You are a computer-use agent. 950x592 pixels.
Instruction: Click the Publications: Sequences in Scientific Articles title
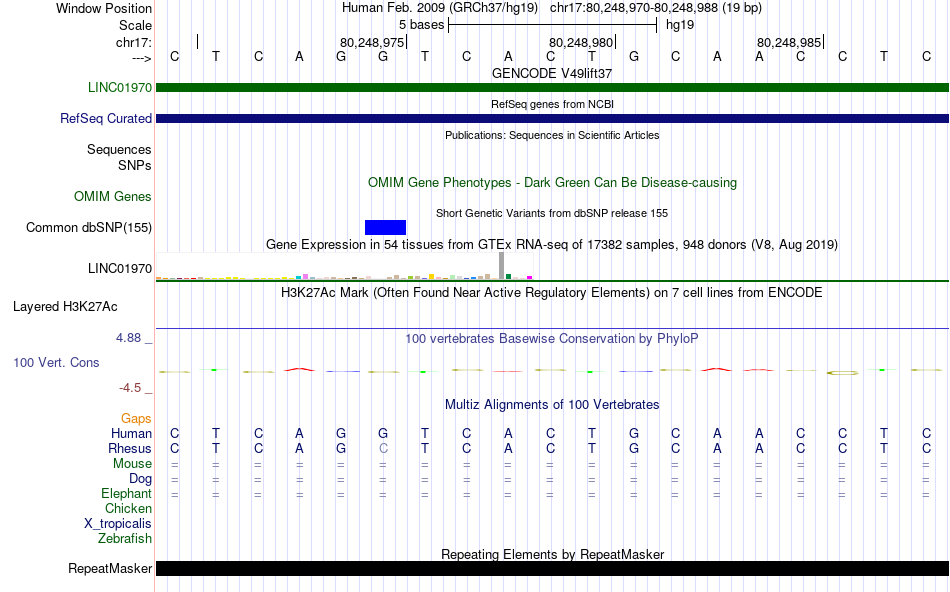click(x=552, y=135)
